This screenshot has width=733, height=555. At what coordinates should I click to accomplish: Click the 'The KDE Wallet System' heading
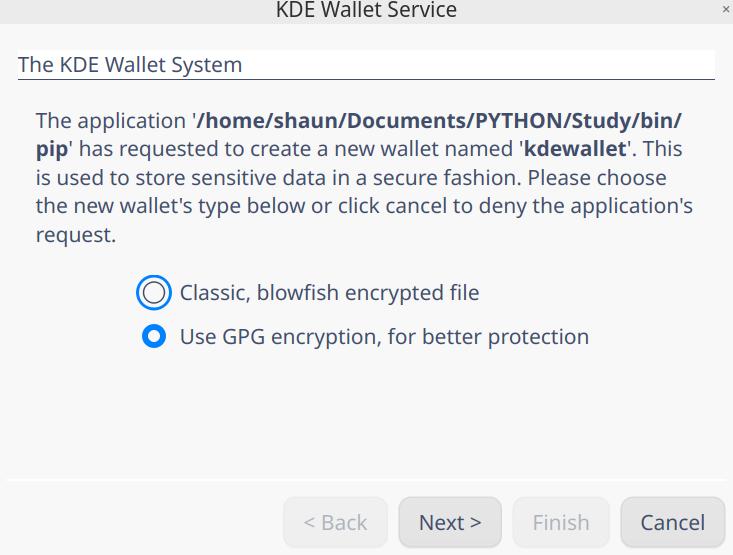point(130,65)
